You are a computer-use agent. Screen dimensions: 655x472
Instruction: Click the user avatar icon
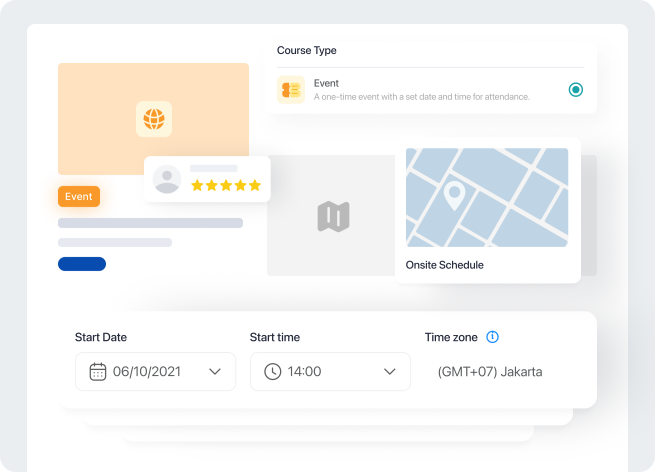(167, 179)
